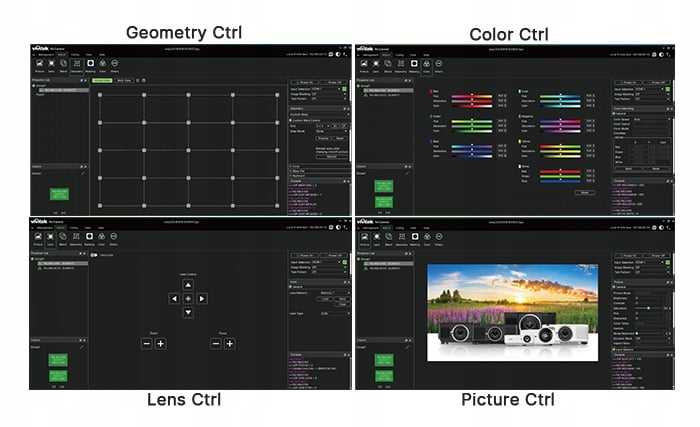The width and height of the screenshot is (700, 427).
Task: Click the Zoom plus button in Lens Ctrl
Action: (x=160, y=343)
